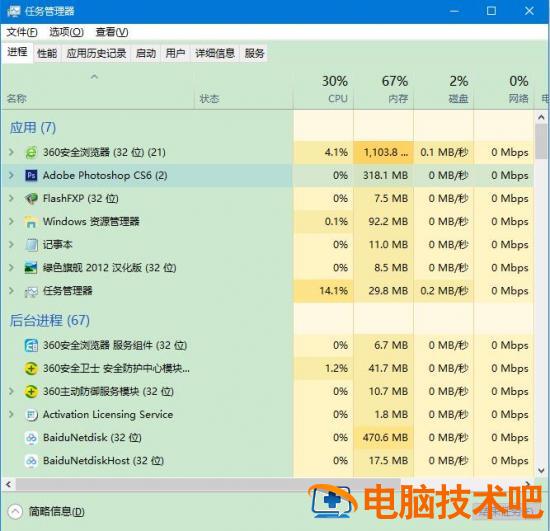Viewport: 550px width, 531px height.
Task: Switch to the 启动 tab
Action: 146,54
